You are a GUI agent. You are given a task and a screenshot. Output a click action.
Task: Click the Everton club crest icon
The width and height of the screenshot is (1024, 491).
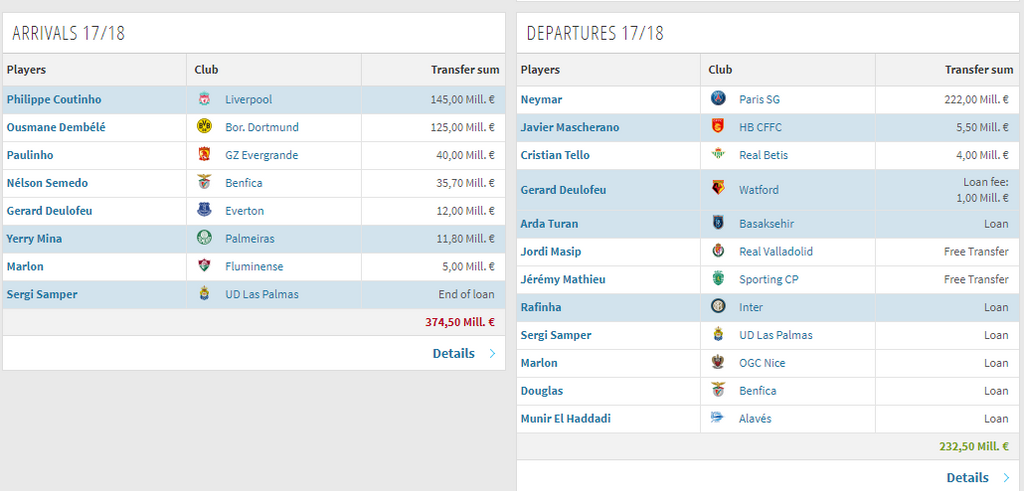click(x=204, y=211)
